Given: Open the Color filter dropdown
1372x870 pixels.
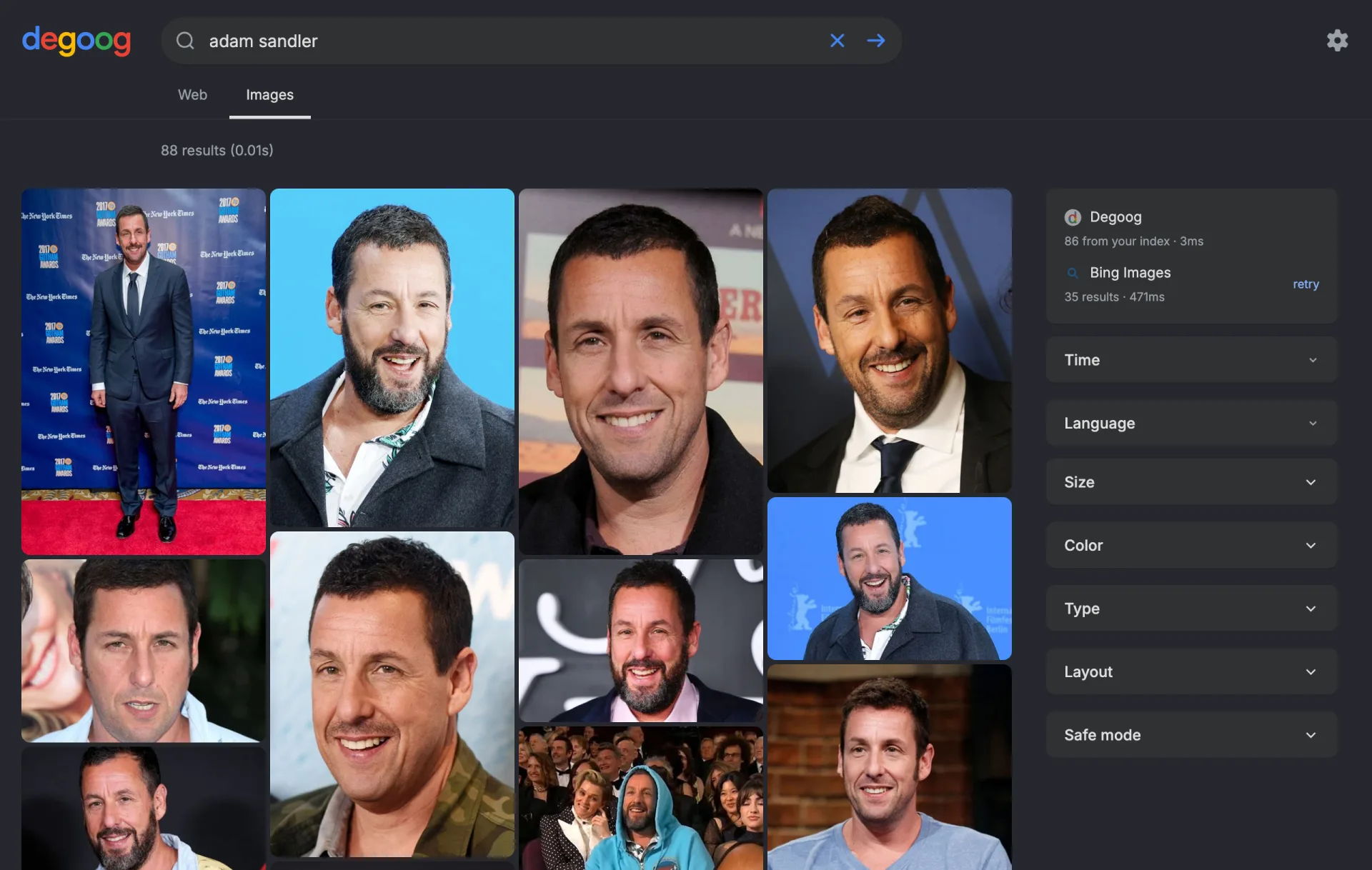Looking at the screenshot, I should pos(1191,546).
